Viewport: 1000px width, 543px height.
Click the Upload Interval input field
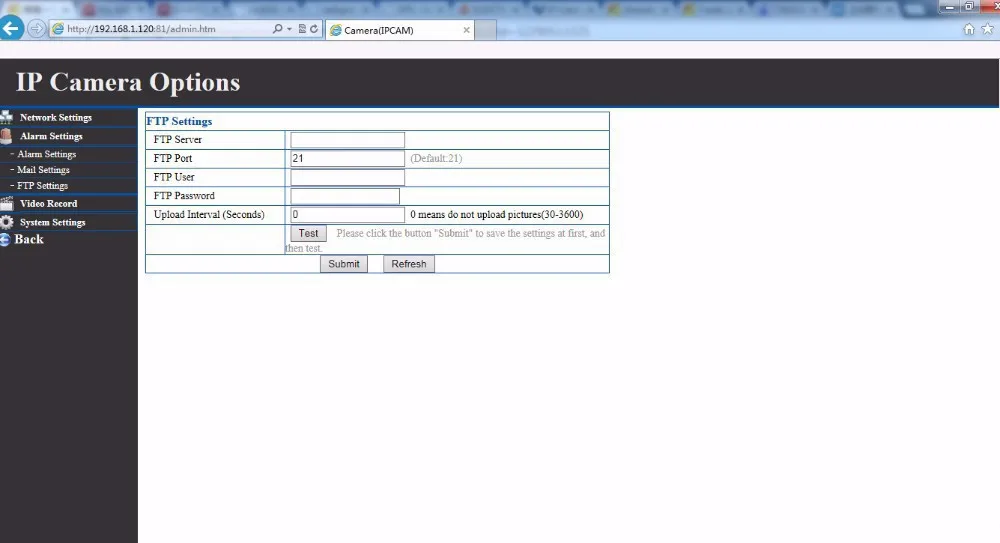[x=348, y=214]
